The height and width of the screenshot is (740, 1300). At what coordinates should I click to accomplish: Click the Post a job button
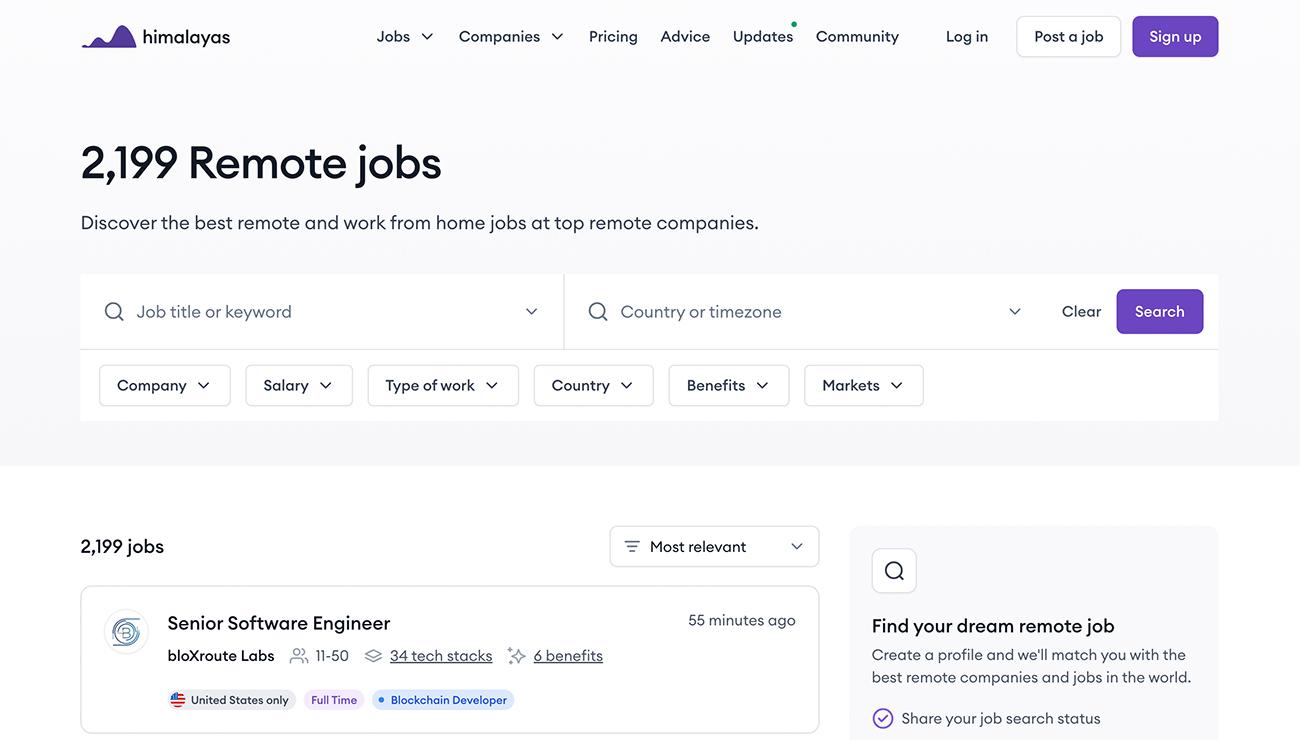(x=1069, y=37)
